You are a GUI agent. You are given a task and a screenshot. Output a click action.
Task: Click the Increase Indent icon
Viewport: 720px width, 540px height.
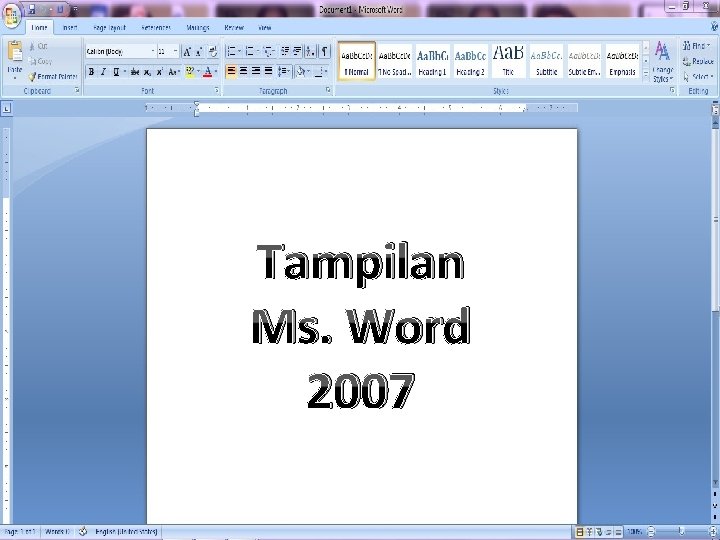297,51
